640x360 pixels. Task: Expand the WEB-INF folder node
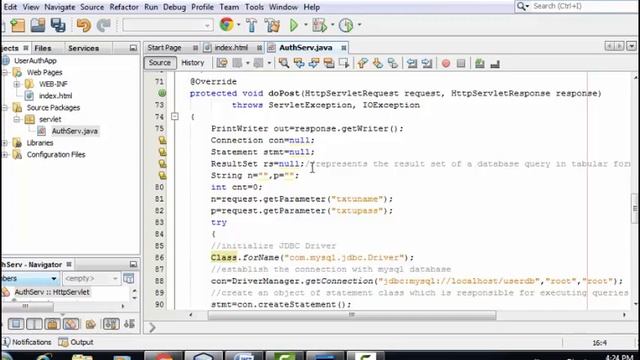[17, 84]
